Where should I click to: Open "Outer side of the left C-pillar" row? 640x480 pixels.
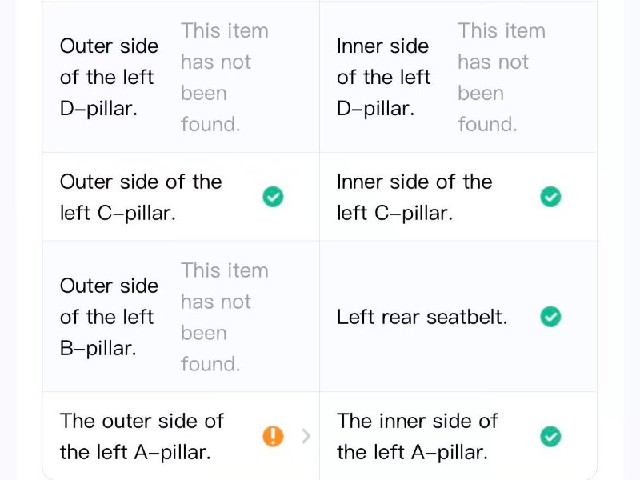coord(181,197)
